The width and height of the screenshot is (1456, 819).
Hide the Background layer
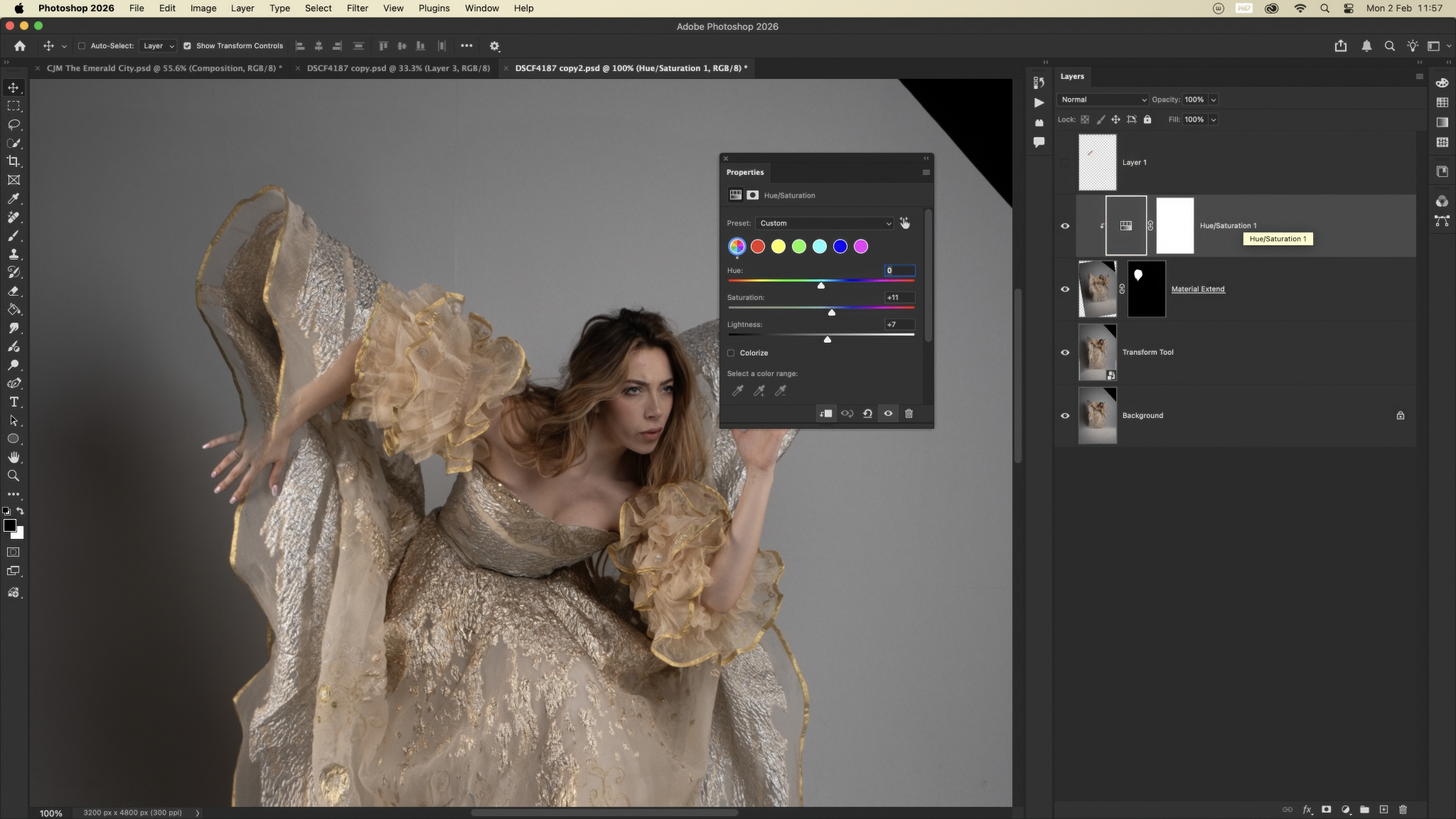(1065, 416)
